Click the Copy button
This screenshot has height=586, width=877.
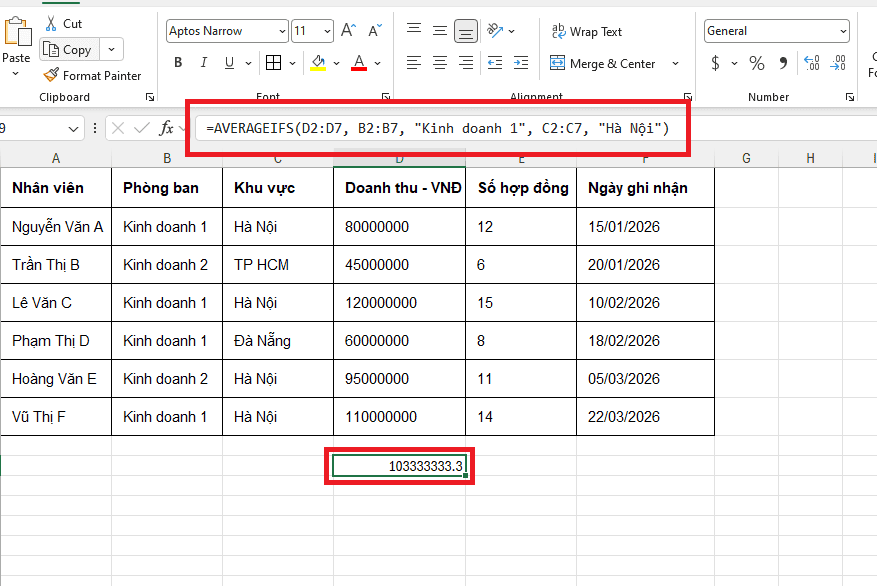tap(69, 50)
